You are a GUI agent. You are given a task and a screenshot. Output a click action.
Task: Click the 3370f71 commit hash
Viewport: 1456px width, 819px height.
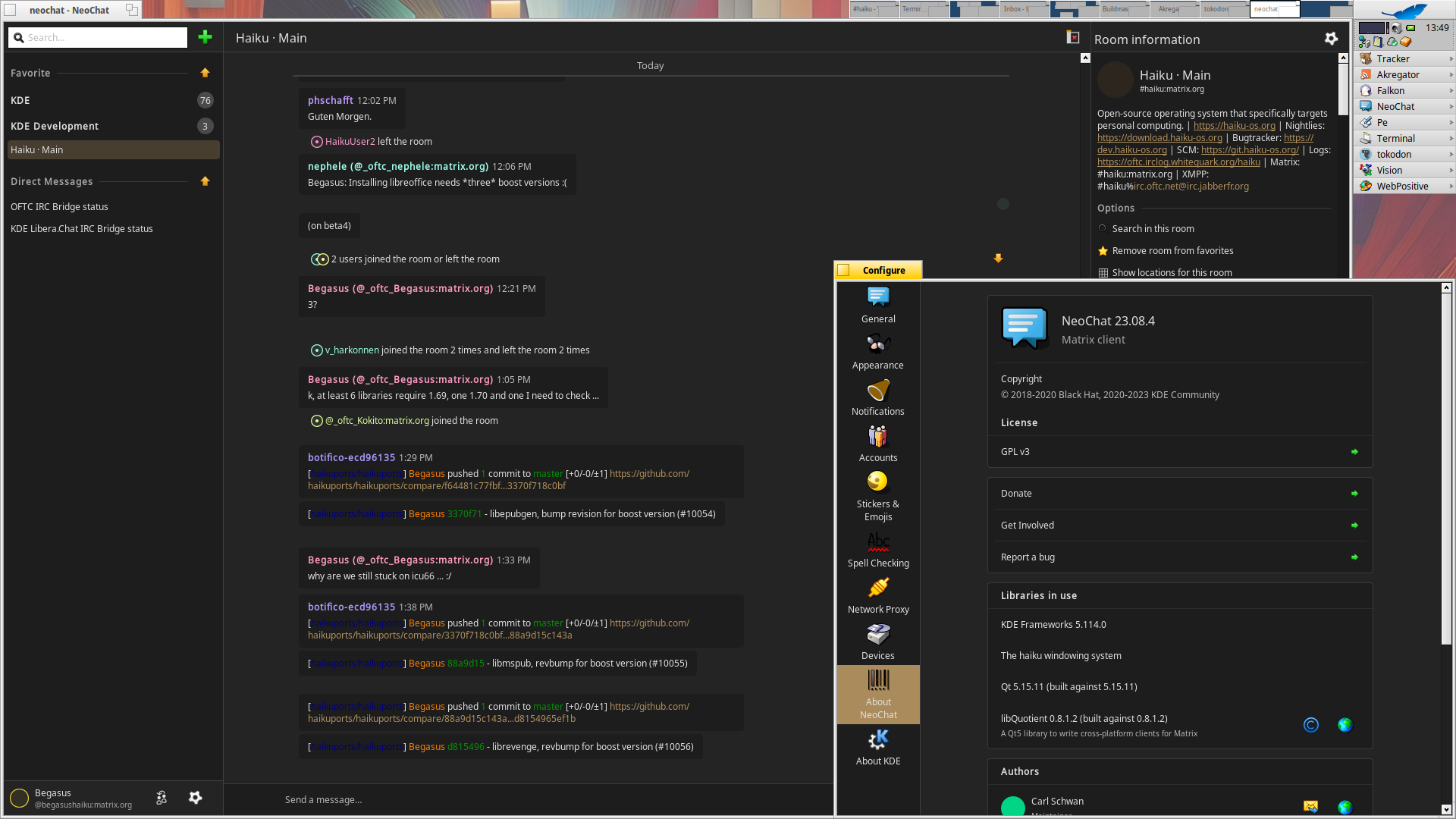click(464, 514)
